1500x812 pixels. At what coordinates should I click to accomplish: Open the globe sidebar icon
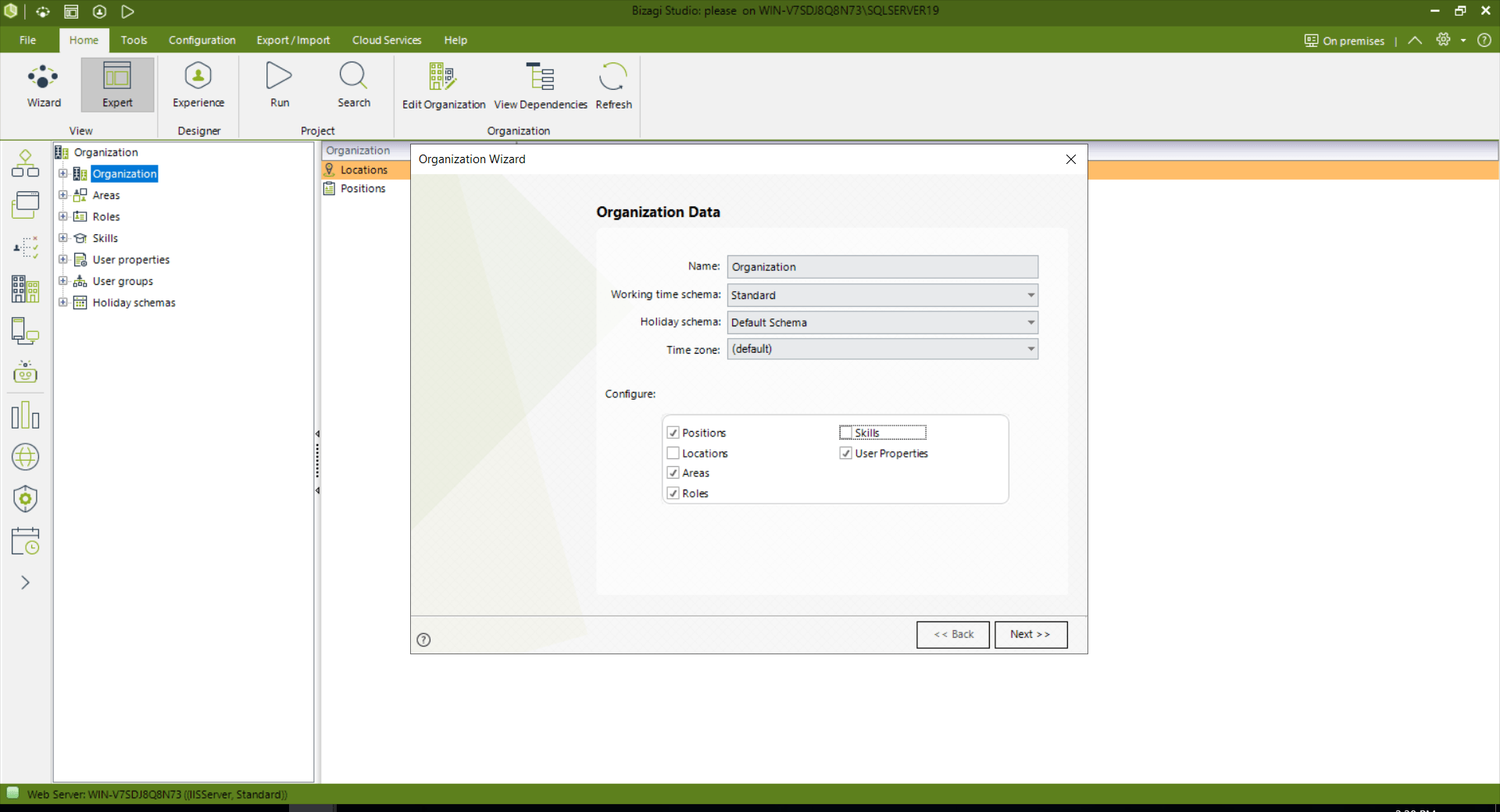click(x=25, y=457)
